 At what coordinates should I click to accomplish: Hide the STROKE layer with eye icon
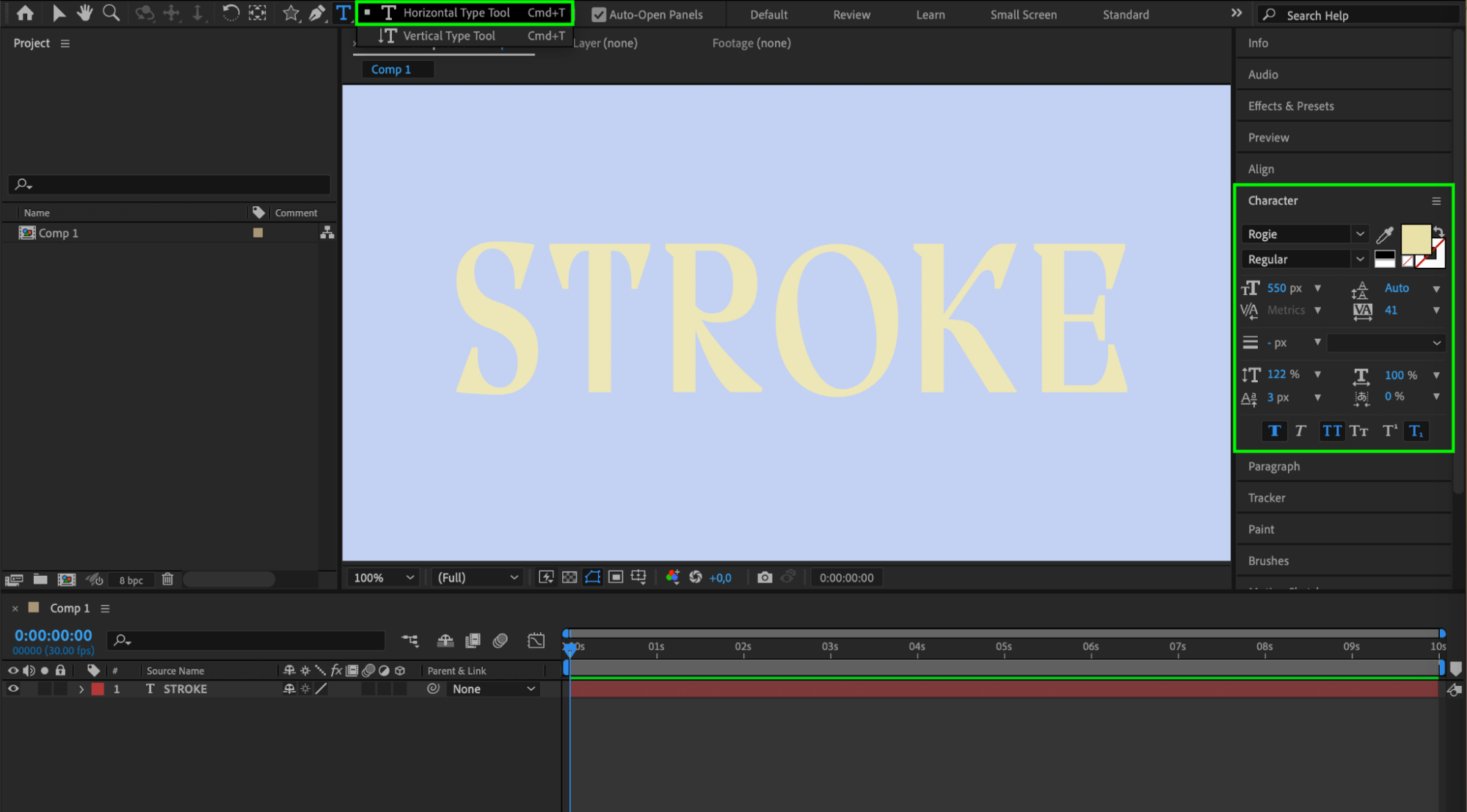13,689
